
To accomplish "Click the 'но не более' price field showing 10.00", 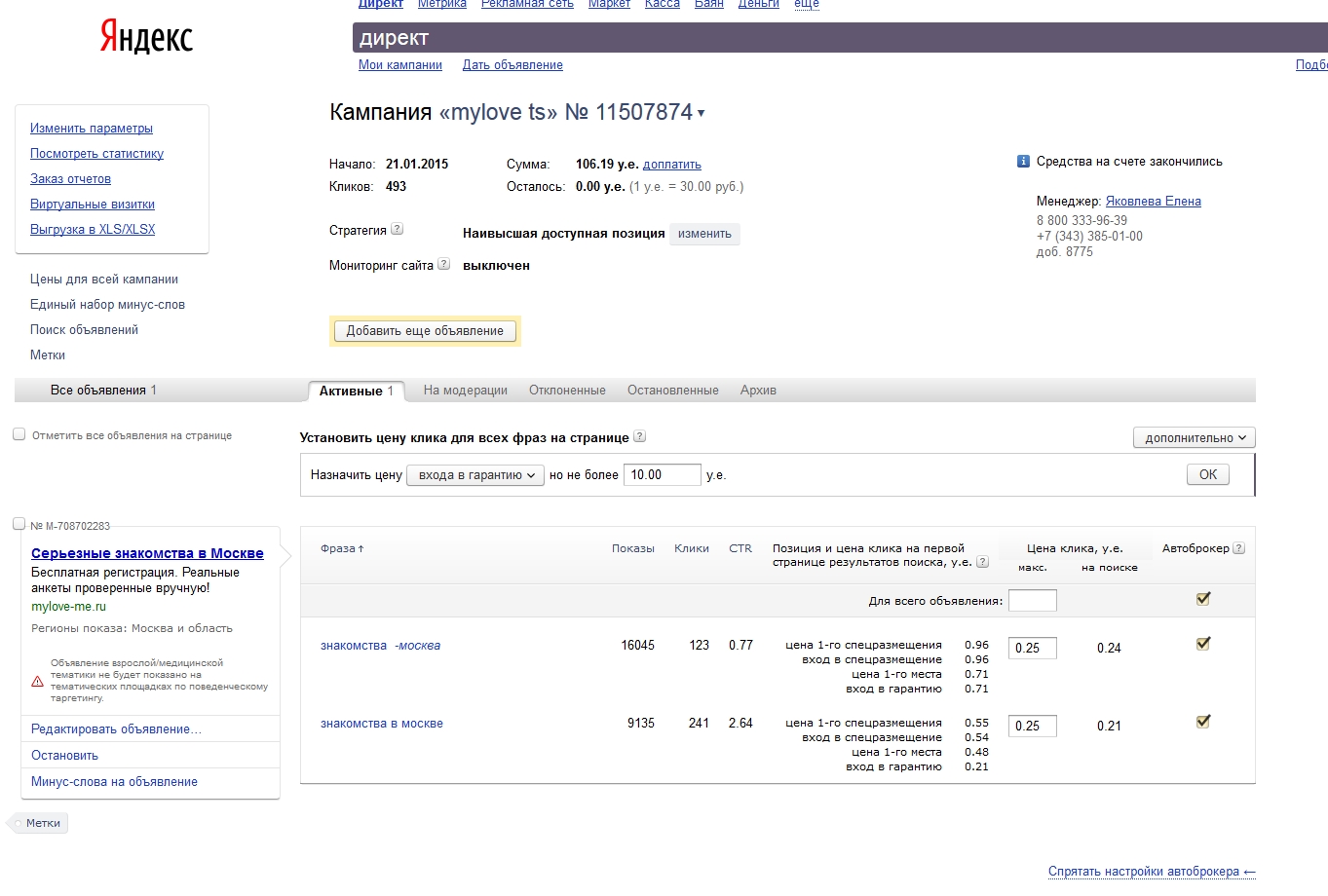I will 663,475.
